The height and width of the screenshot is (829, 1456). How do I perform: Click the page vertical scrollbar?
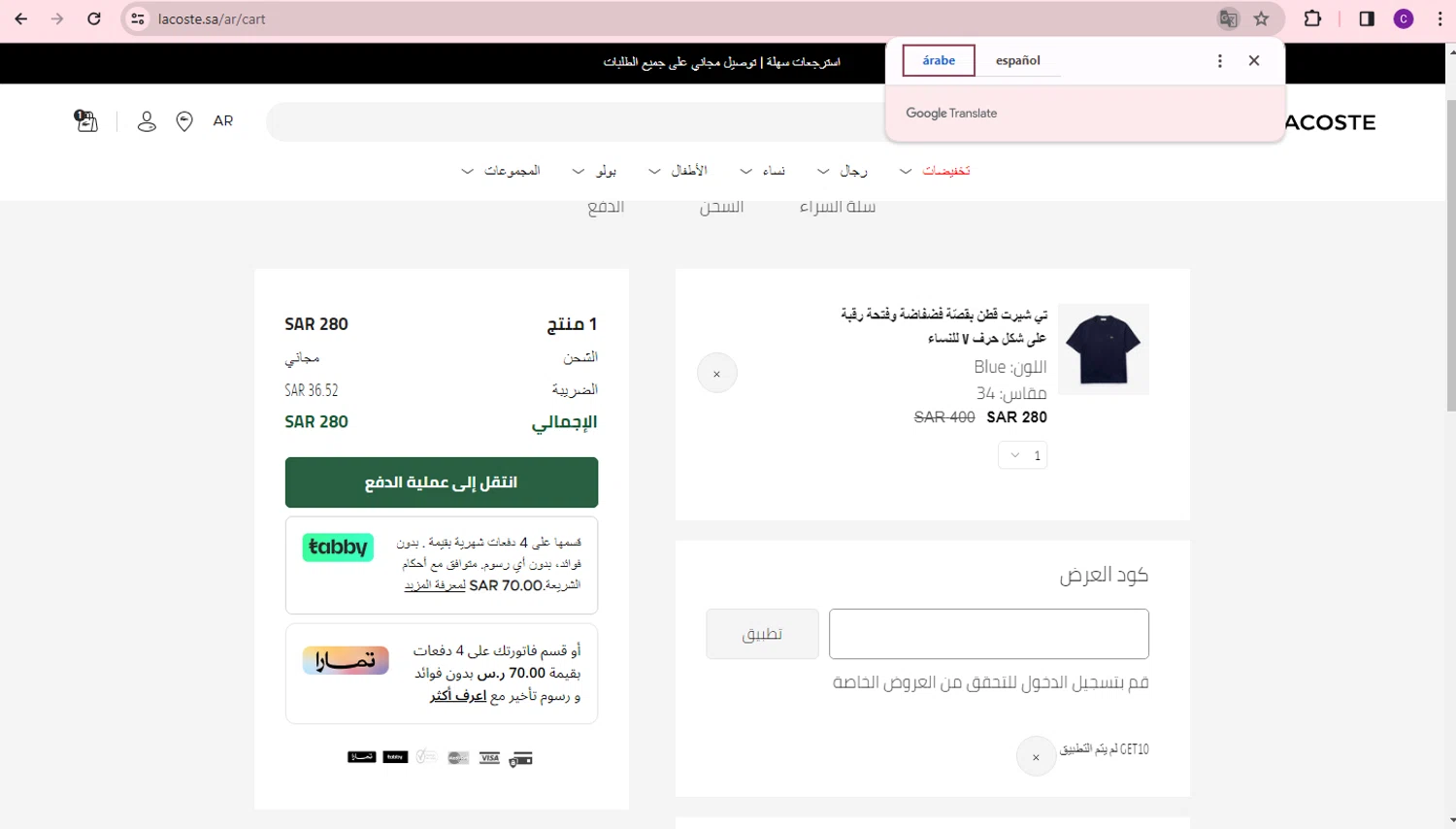pyautogui.click(x=1451, y=255)
